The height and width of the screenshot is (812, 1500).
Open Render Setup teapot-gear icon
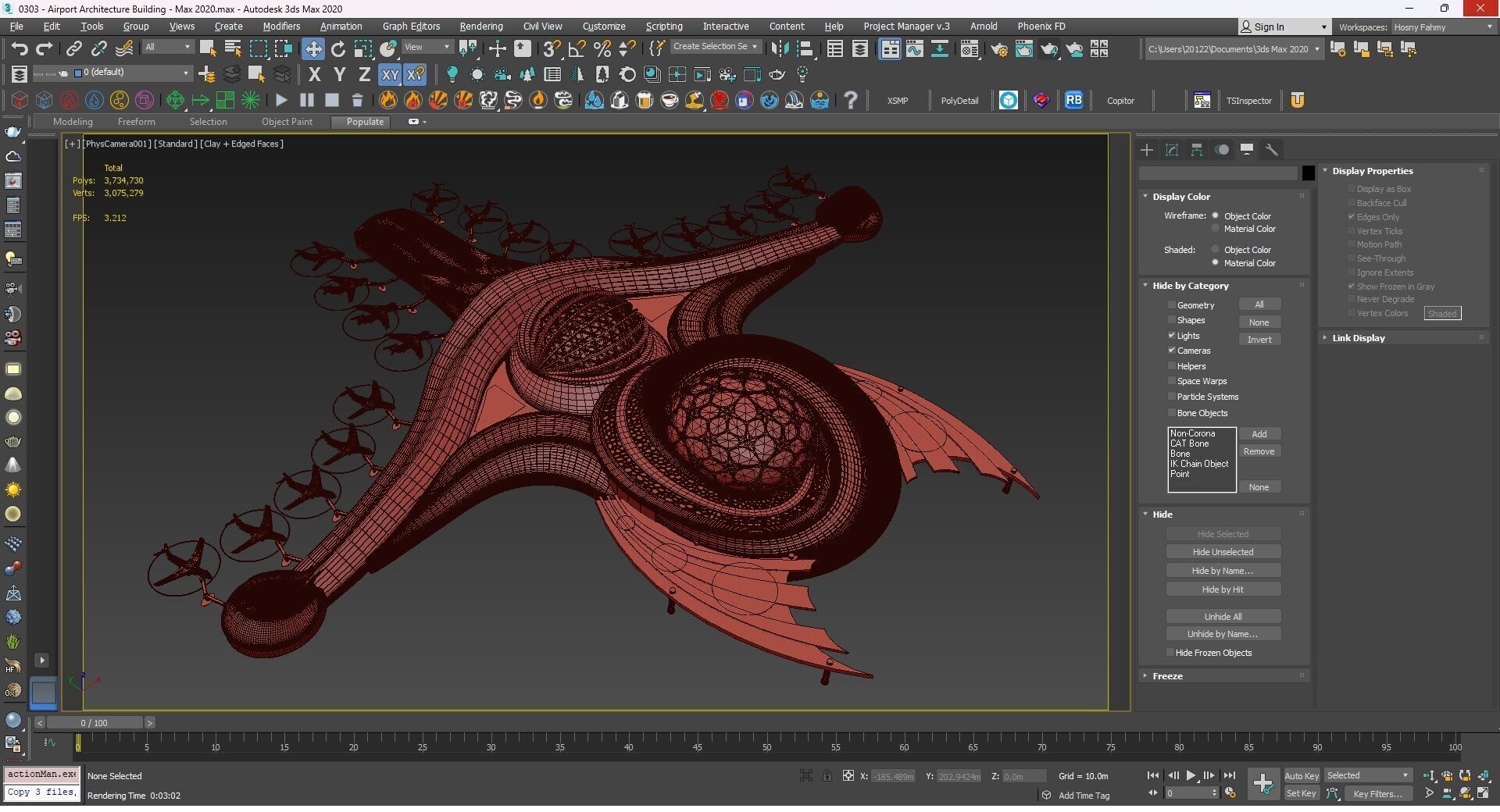coord(998,48)
